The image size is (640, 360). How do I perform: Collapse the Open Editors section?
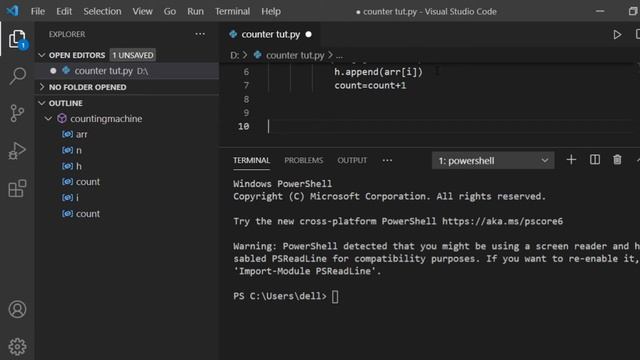click(x=42, y=55)
